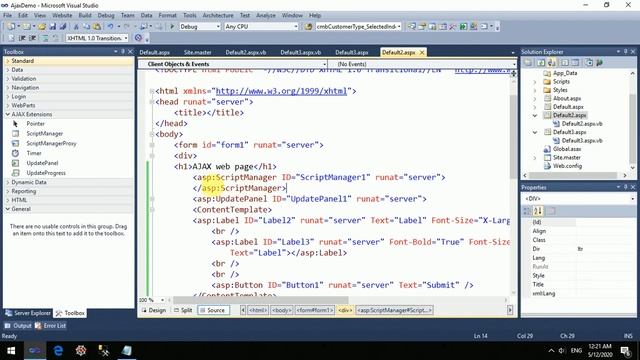
Task: Select the UpdatePanel toolbox control
Action: (x=42, y=163)
